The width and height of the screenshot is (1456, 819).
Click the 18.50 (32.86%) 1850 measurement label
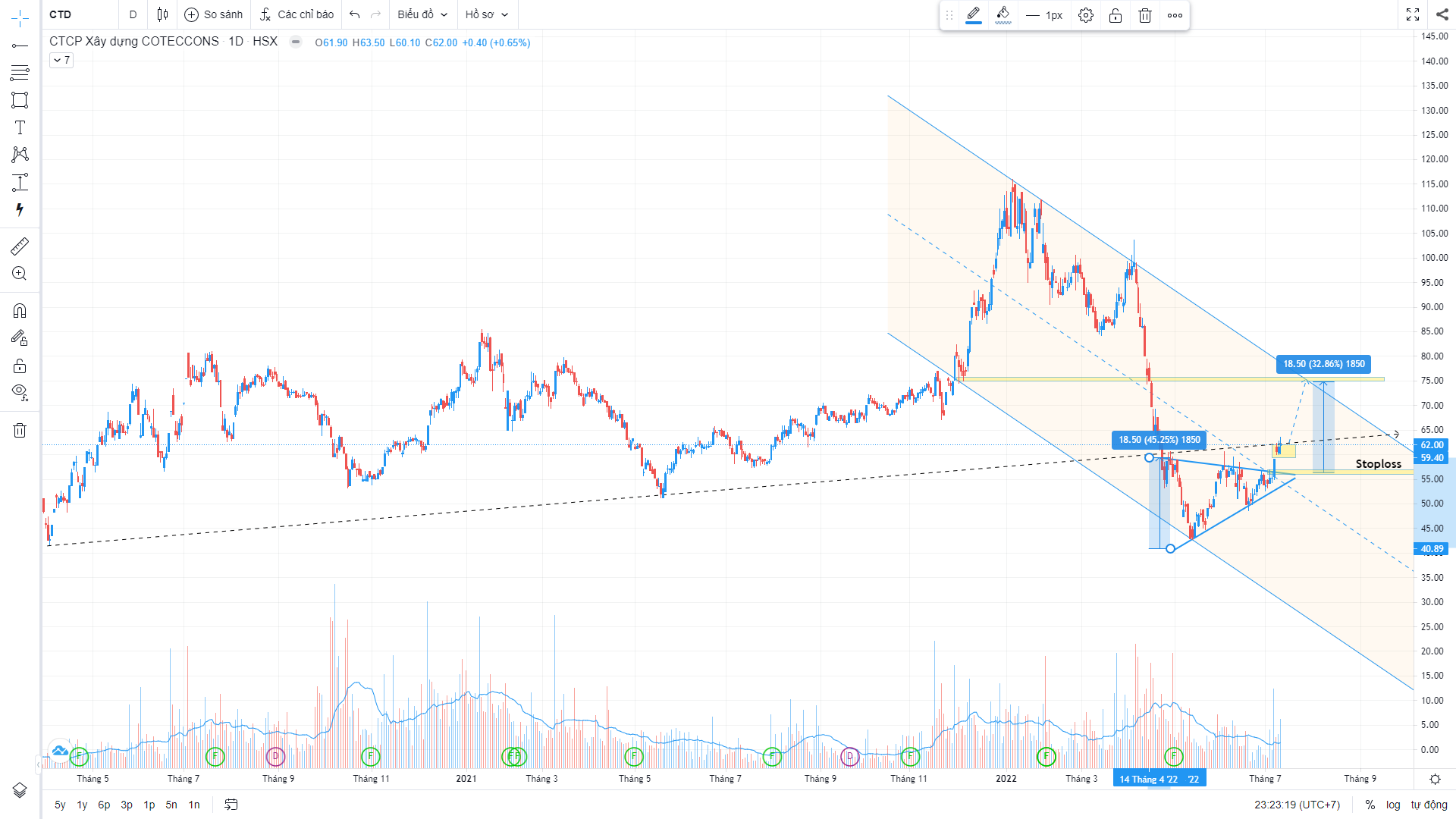tap(1323, 364)
